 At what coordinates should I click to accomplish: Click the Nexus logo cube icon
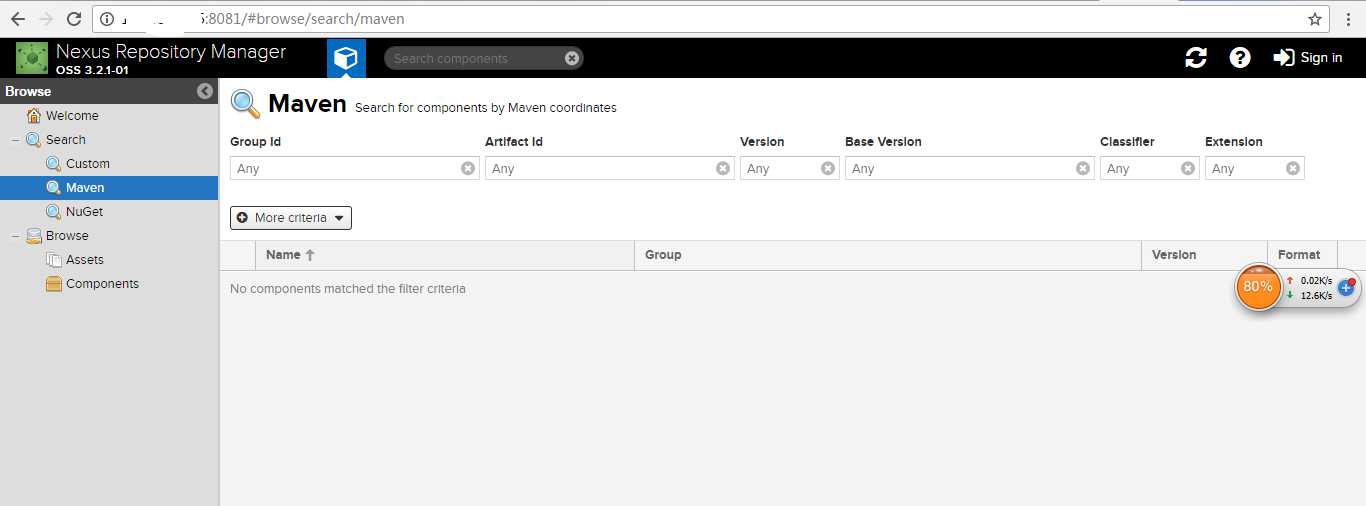[x=32, y=58]
